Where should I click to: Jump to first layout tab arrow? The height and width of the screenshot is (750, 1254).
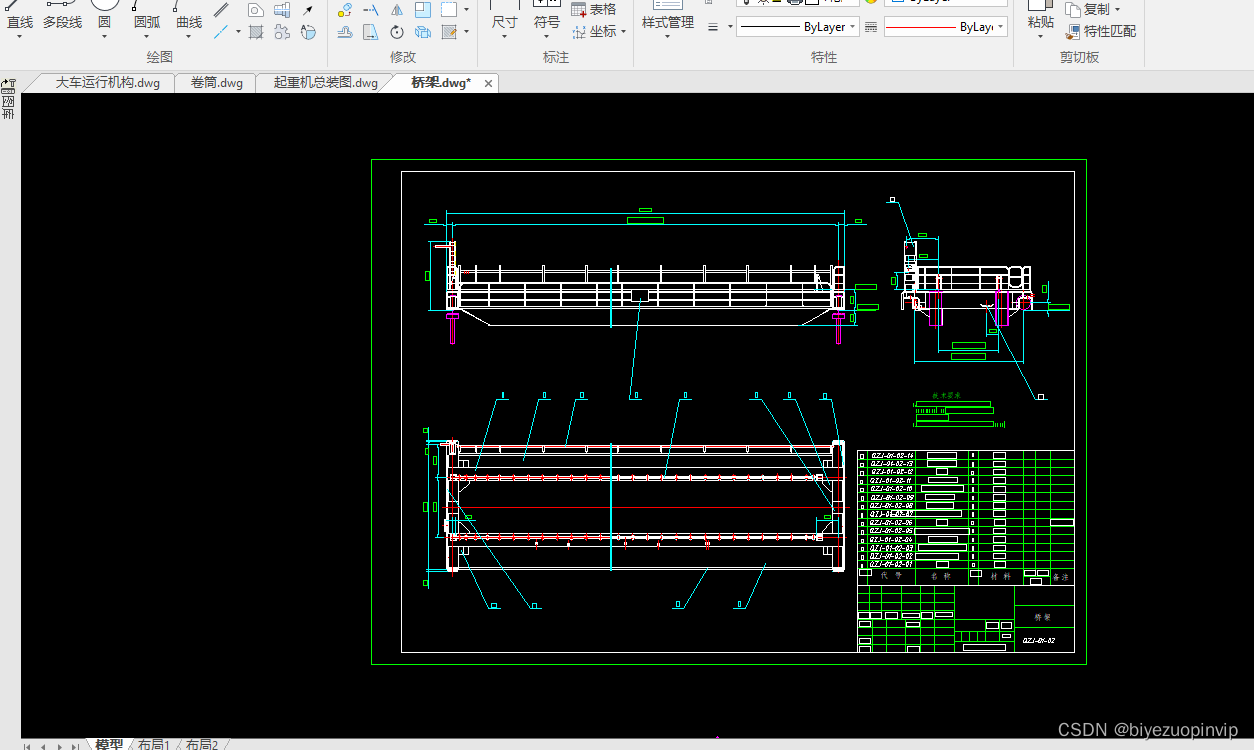tap(27, 746)
